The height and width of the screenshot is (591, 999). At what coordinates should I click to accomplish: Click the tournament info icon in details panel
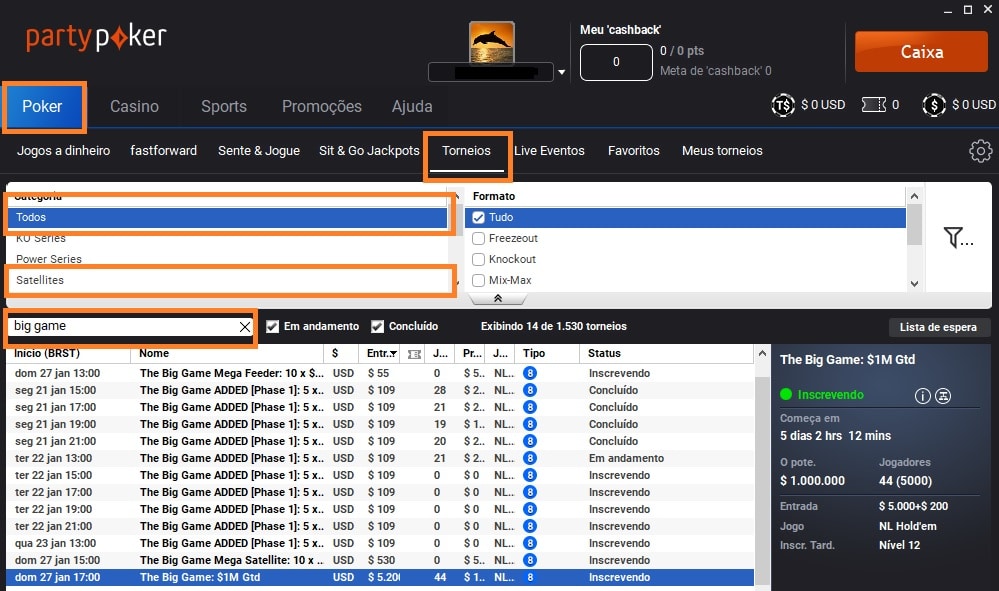click(922, 396)
